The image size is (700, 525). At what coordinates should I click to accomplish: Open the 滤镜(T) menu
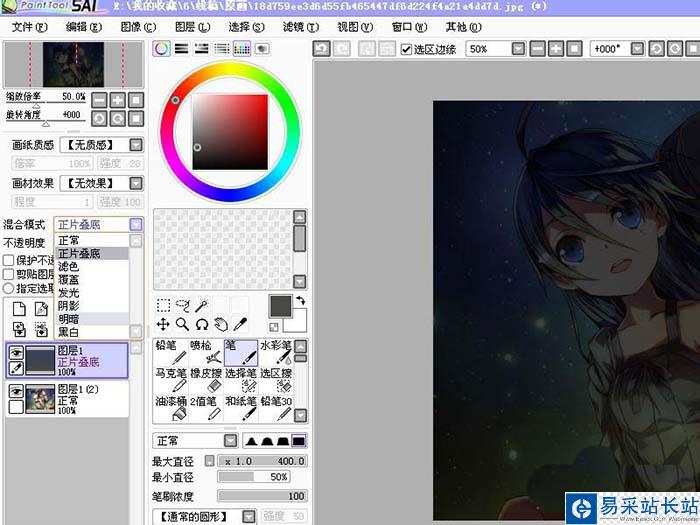[300, 27]
